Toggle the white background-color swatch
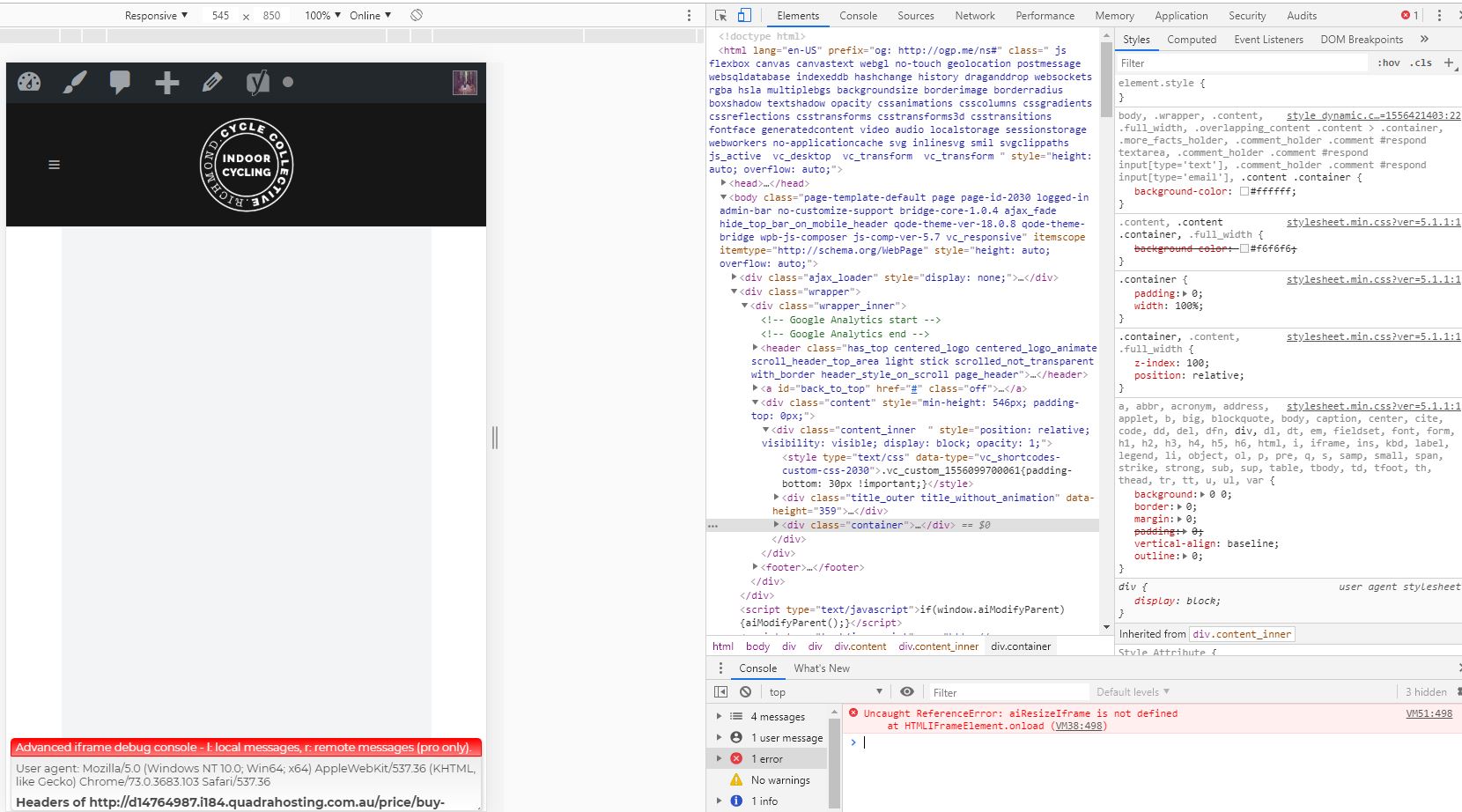The height and width of the screenshot is (812, 1462). [x=1244, y=191]
